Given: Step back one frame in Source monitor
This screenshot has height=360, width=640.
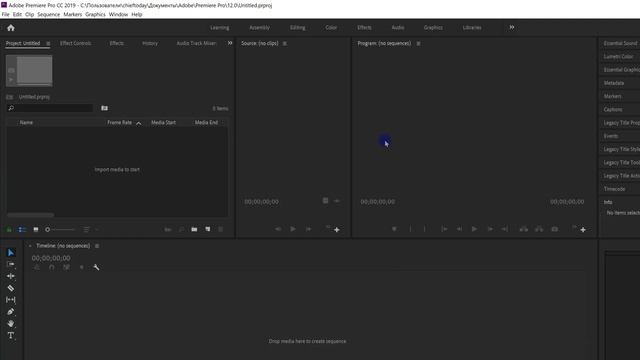Looking at the screenshot, I should 278,229.
